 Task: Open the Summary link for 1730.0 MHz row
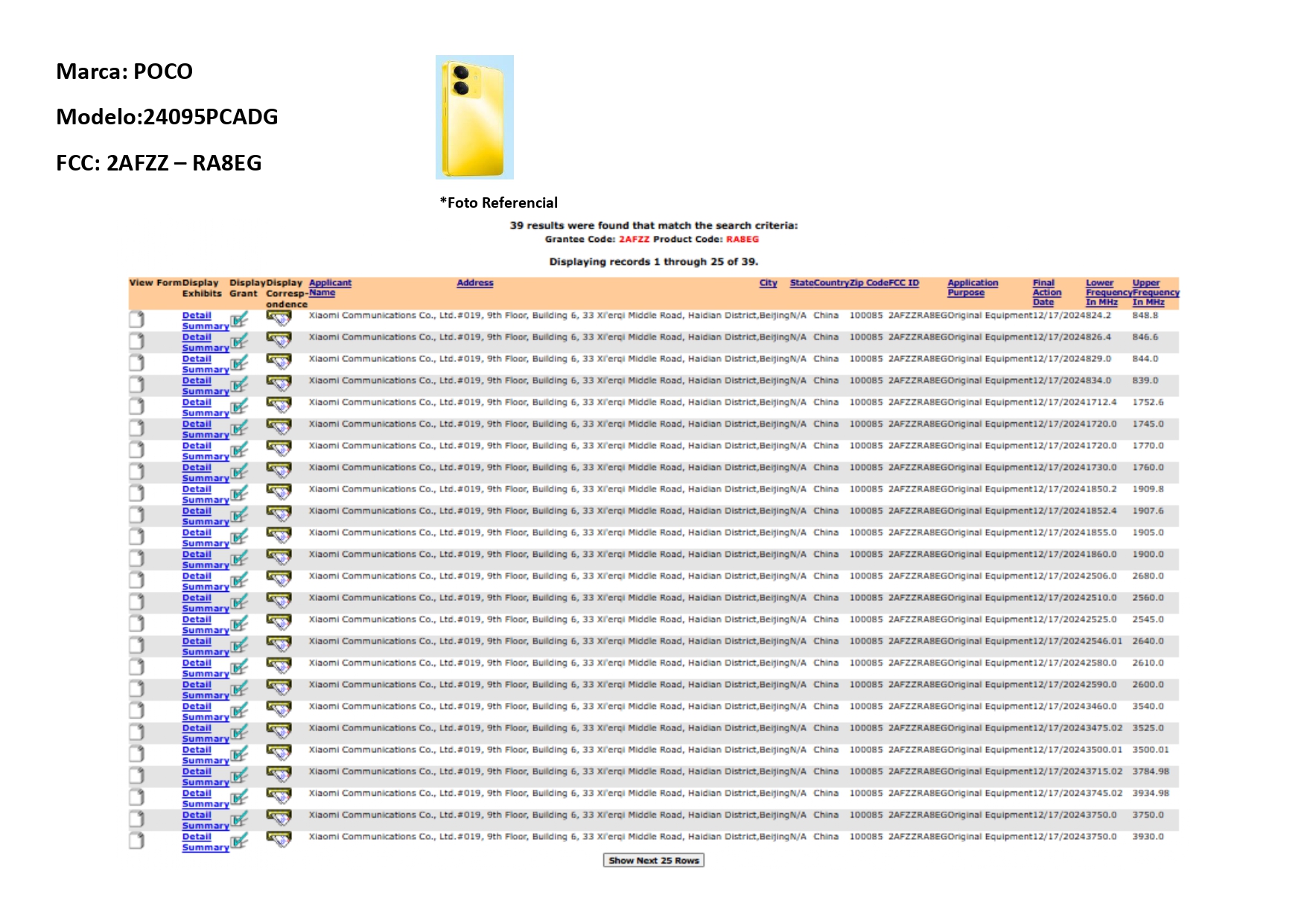coord(206,478)
